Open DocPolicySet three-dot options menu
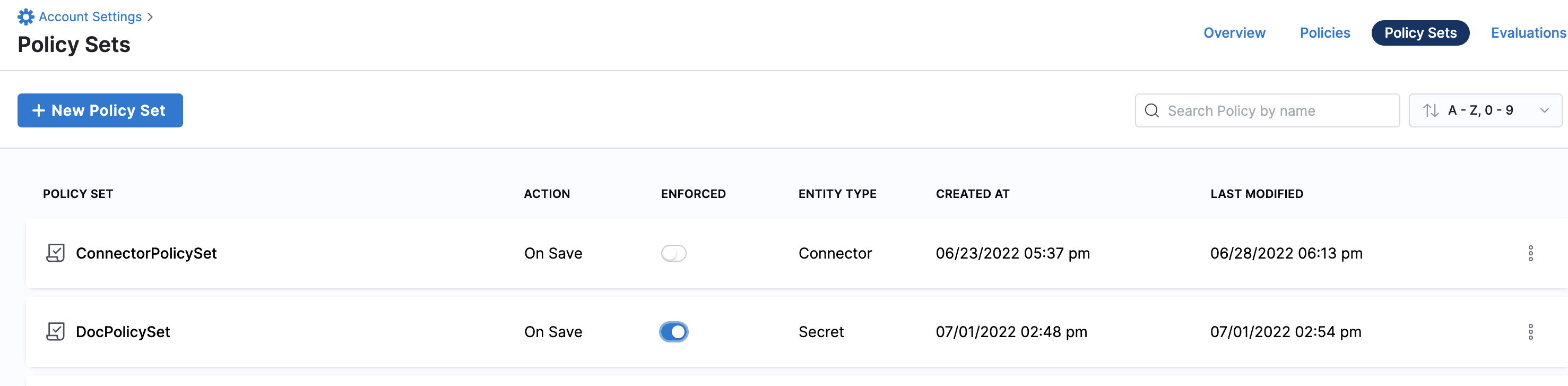 click(1530, 331)
